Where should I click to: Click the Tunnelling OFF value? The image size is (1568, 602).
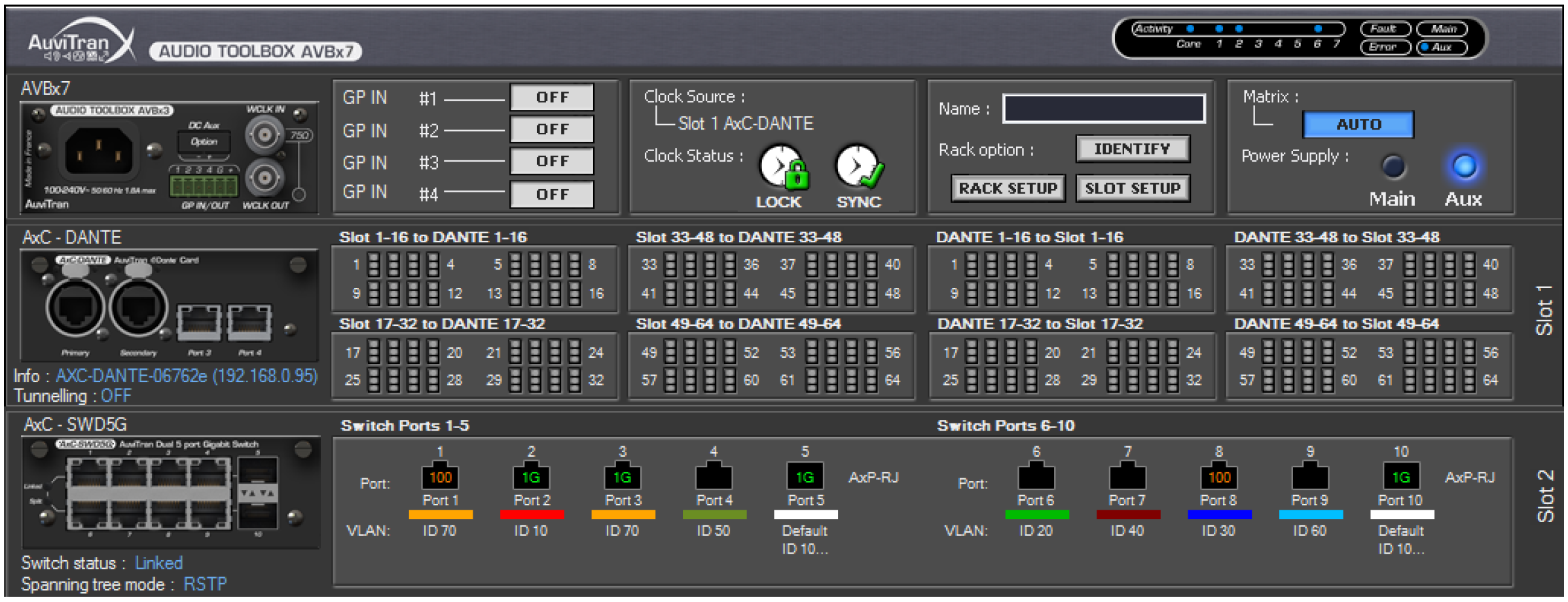(x=116, y=396)
